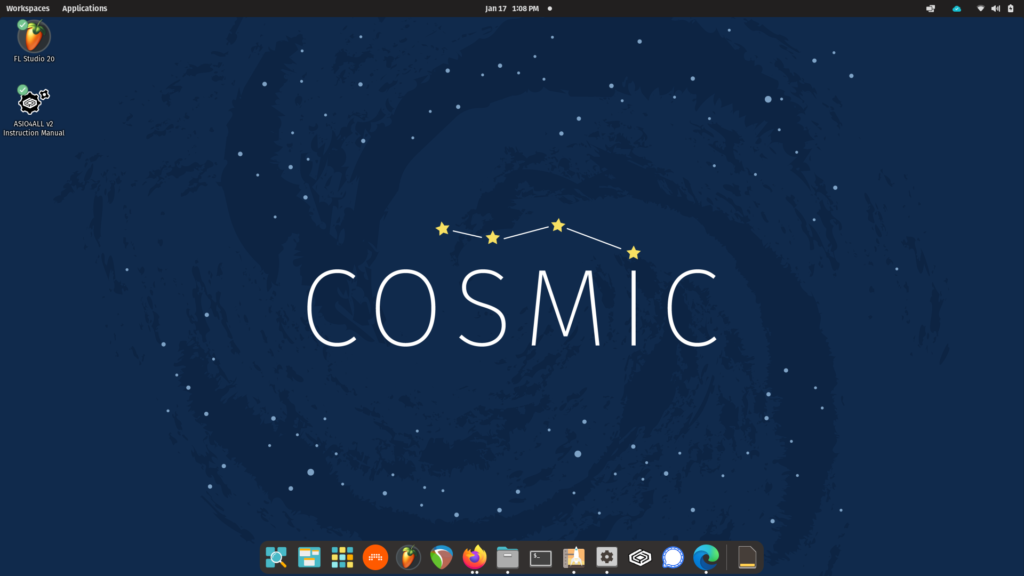Open the Settings gear icon in dock
The width and height of the screenshot is (1024, 576).
pyautogui.click(x=607, y=557)
